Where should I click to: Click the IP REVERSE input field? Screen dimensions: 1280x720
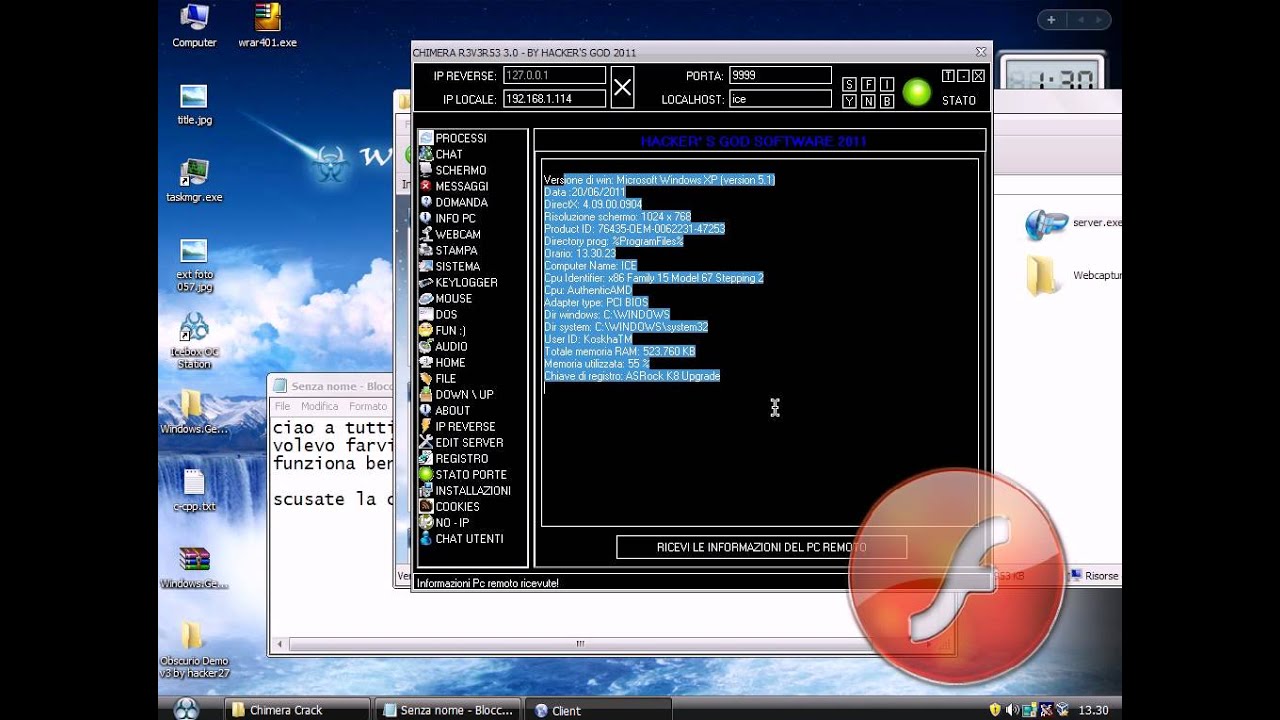(554, 75)
